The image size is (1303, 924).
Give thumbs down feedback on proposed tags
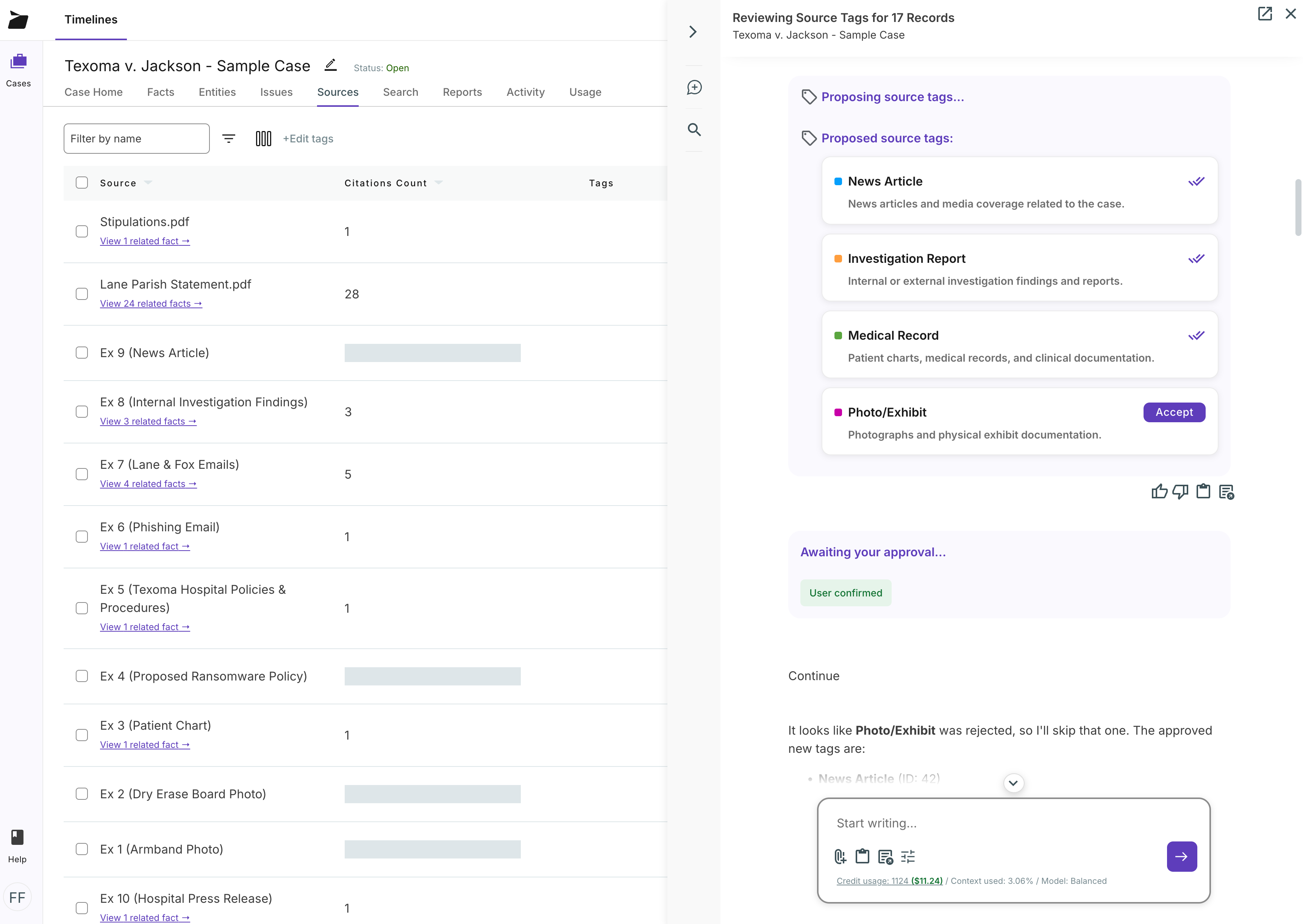point(1180,491)
